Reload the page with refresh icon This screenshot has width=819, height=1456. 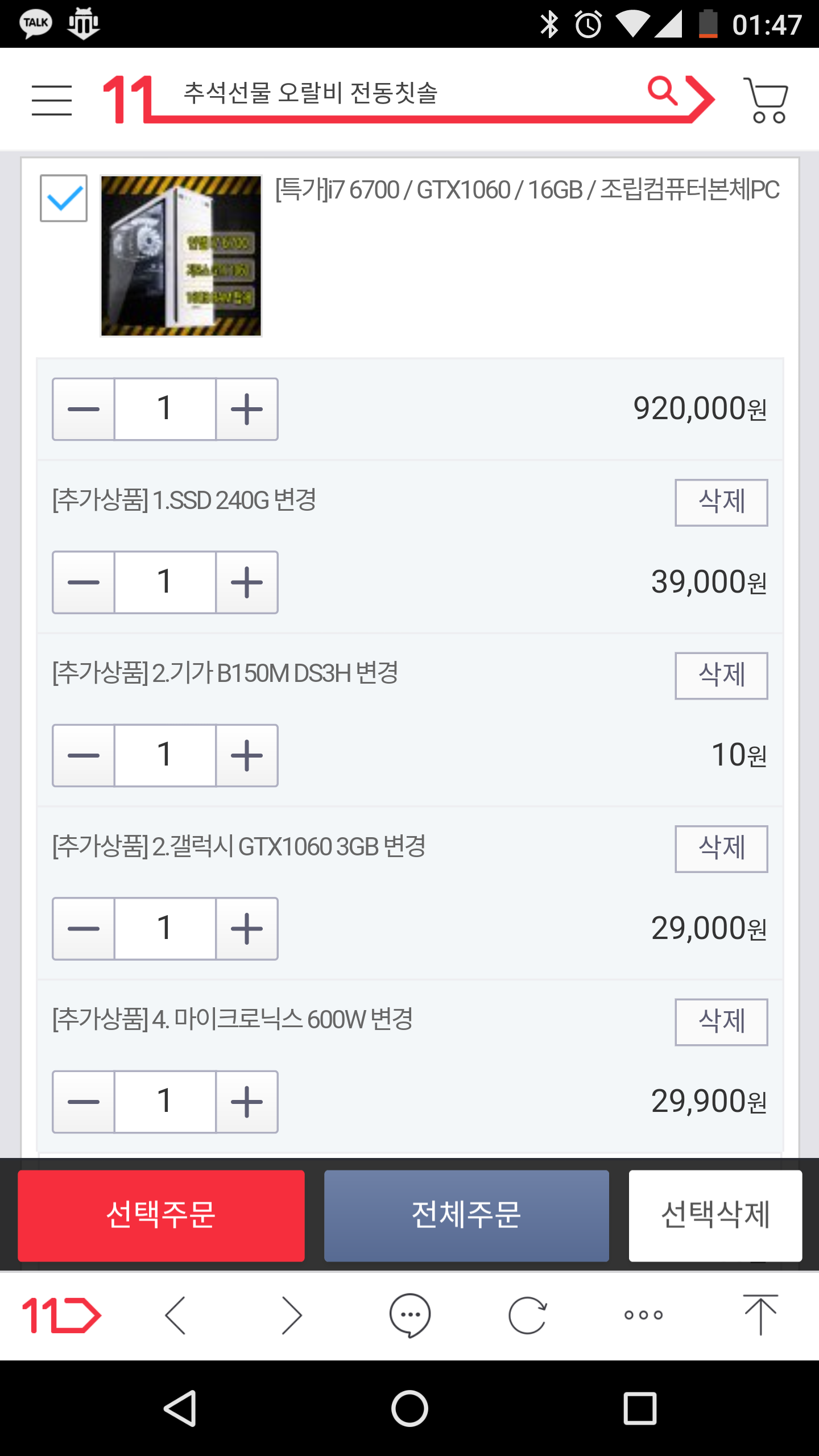[x=527, y=1315]
